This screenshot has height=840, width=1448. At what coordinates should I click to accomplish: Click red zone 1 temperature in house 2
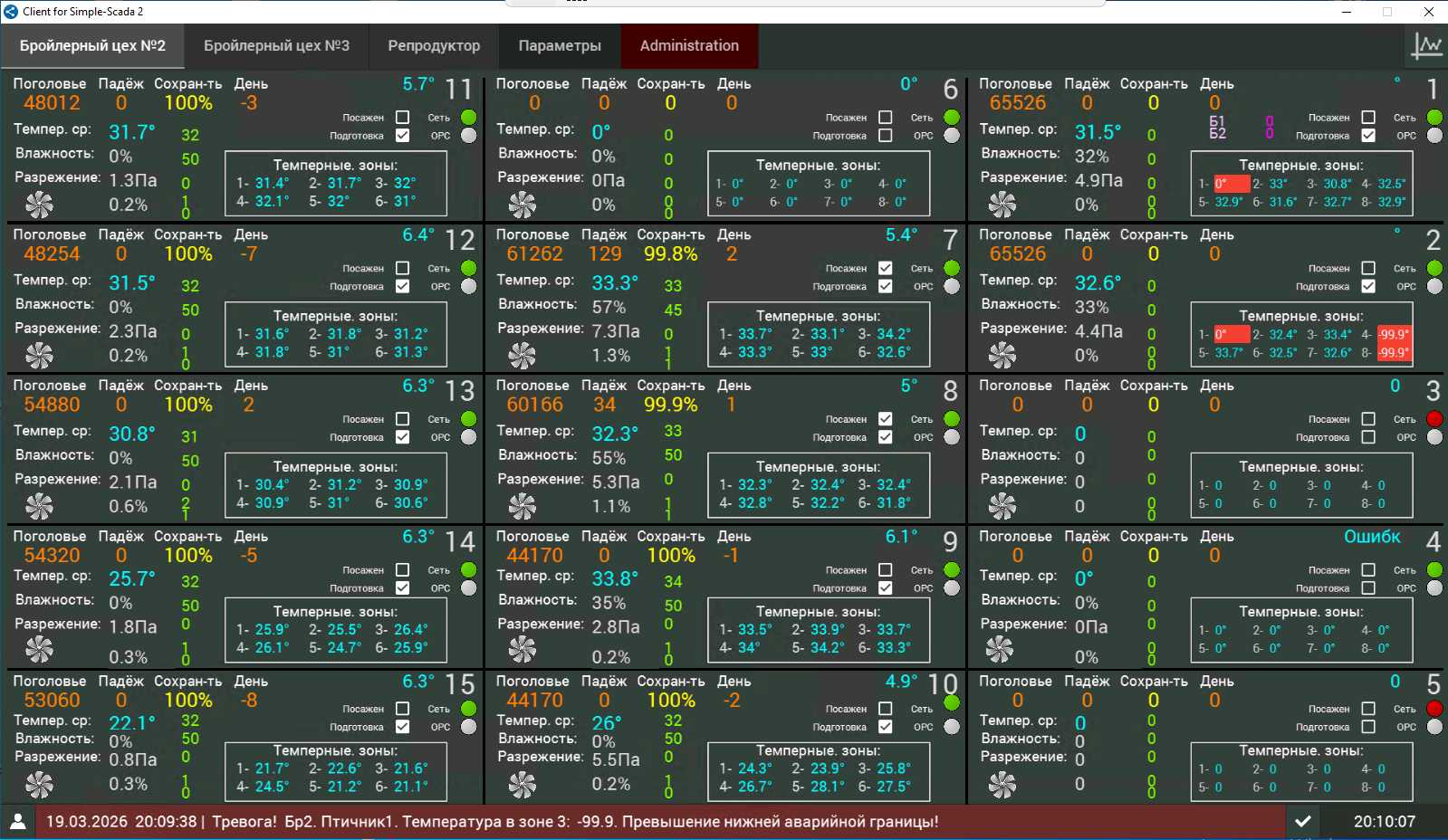pyautogui.click(x=1231, y=334)
